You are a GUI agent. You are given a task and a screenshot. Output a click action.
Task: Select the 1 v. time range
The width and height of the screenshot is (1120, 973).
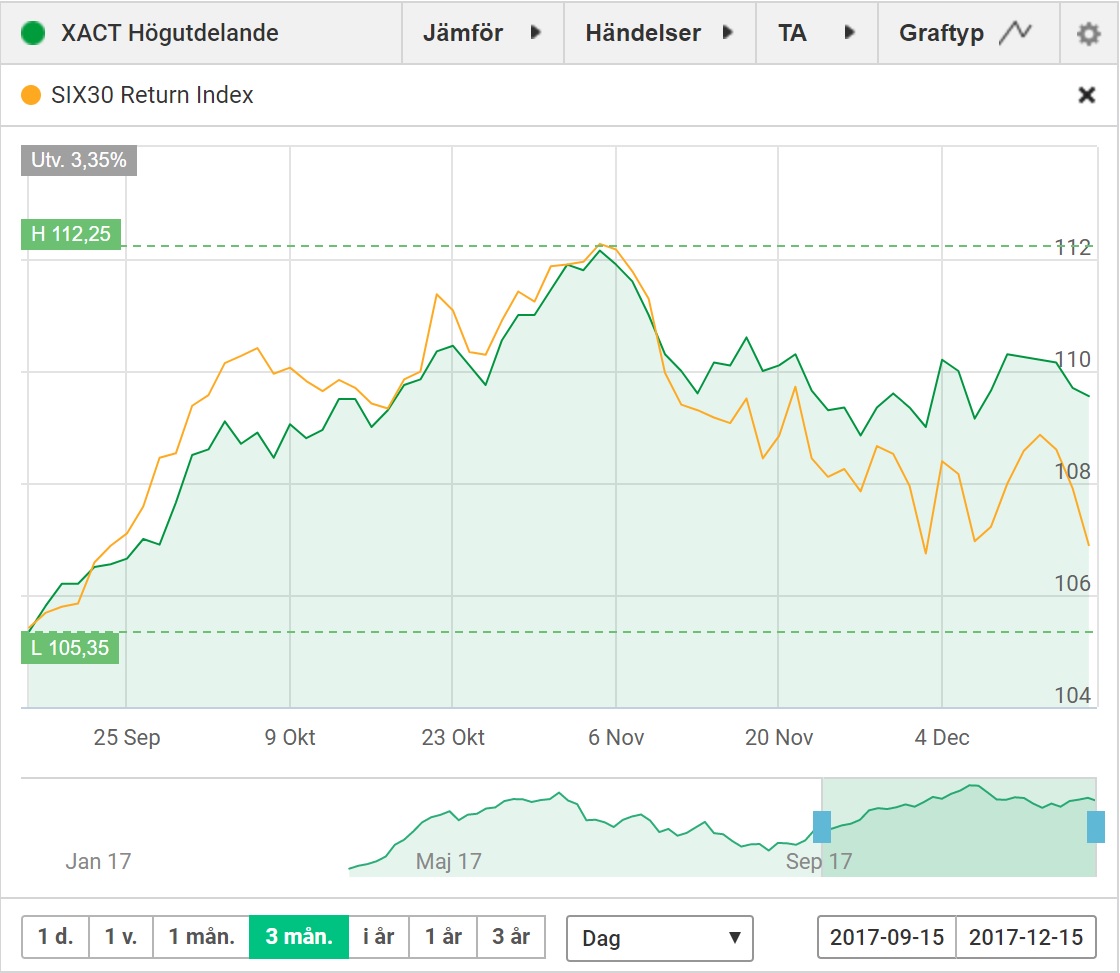coord(121,937)
